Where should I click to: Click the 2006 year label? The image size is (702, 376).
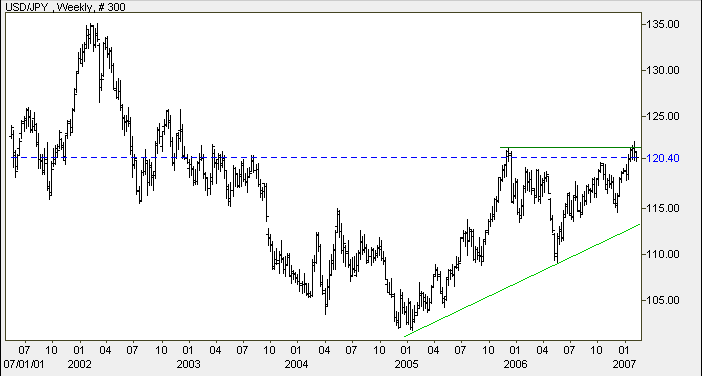[515, 364]
